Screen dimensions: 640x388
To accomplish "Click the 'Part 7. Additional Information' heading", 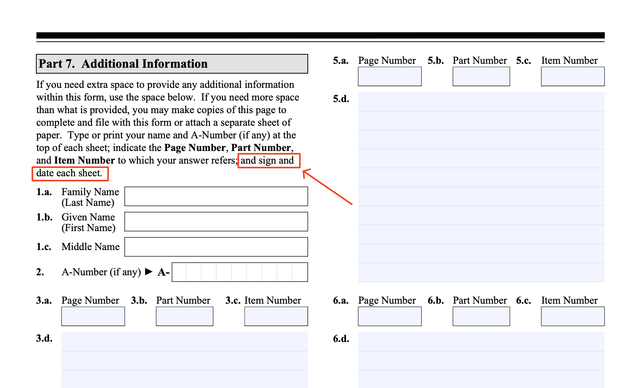I will pyautogui.click(x=172, y=64).
